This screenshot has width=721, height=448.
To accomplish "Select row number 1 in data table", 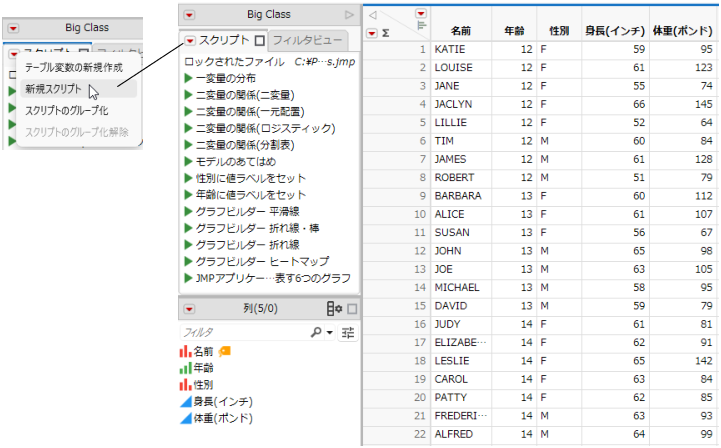I will click(397, 49).
